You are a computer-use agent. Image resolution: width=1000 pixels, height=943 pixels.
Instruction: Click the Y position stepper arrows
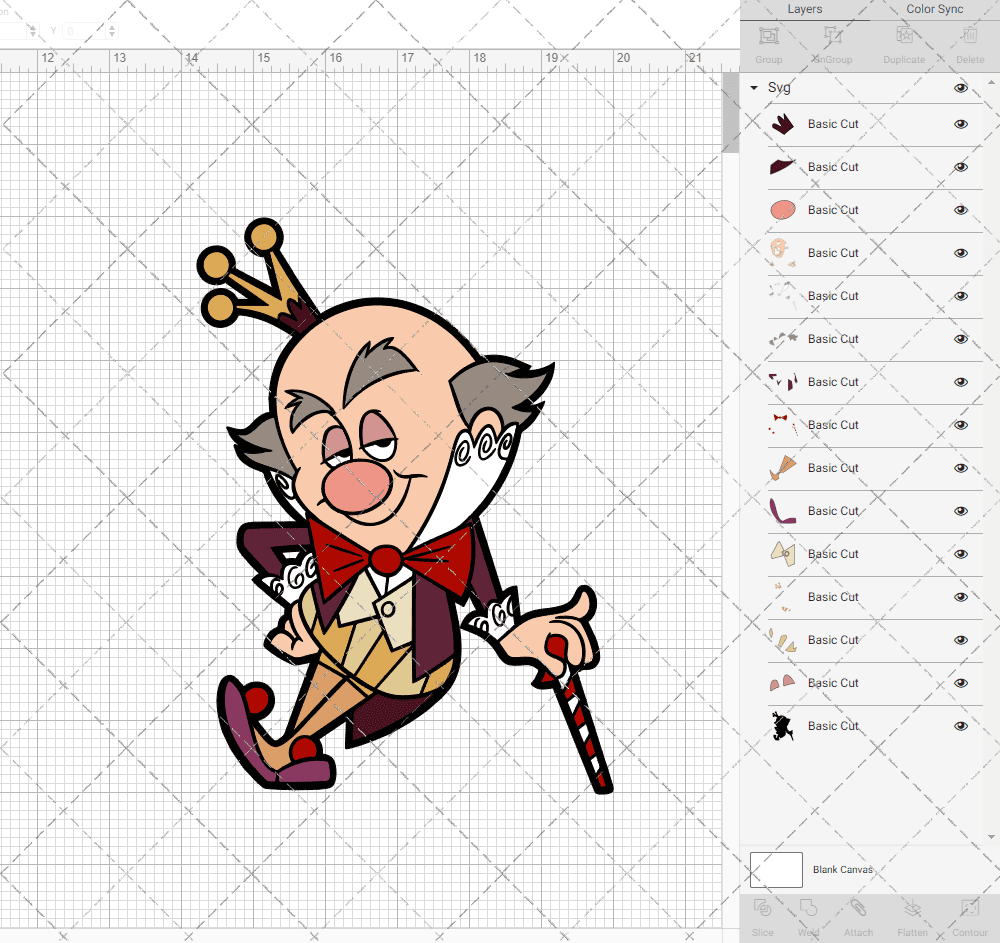coord(112,31)
